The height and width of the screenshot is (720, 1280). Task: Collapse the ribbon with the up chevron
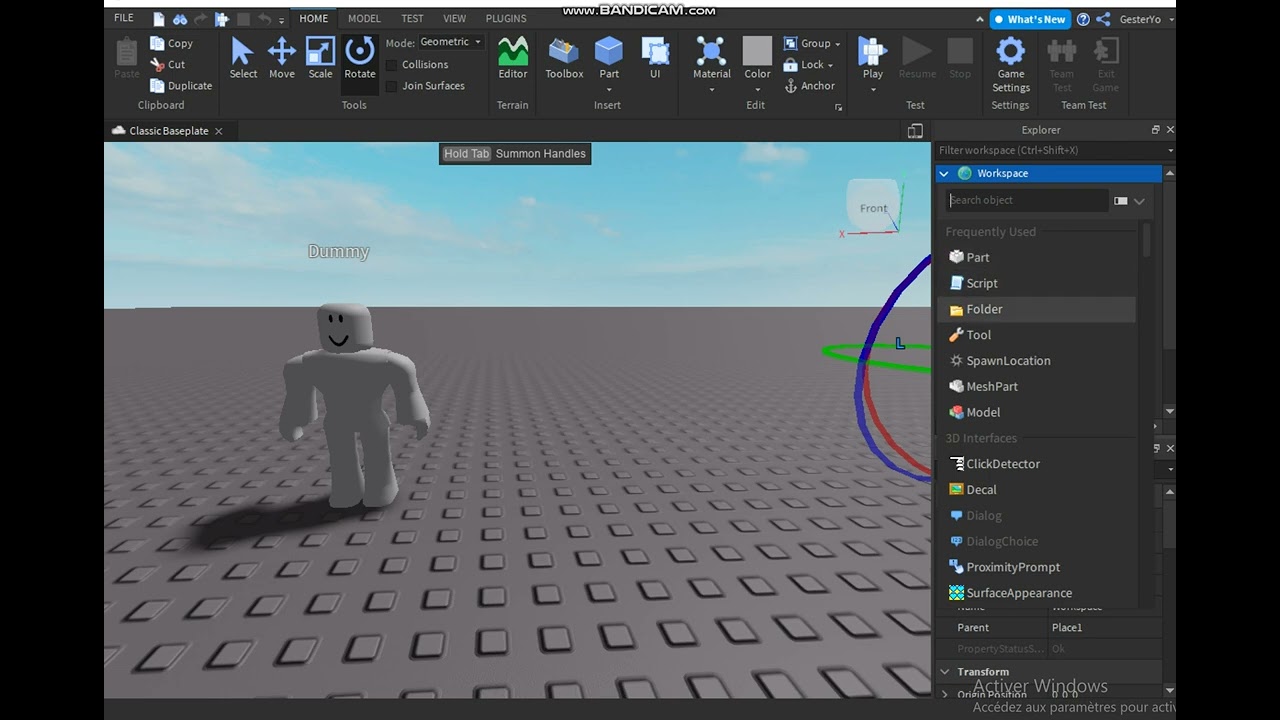pyautogui.click(x=980, y=19)
